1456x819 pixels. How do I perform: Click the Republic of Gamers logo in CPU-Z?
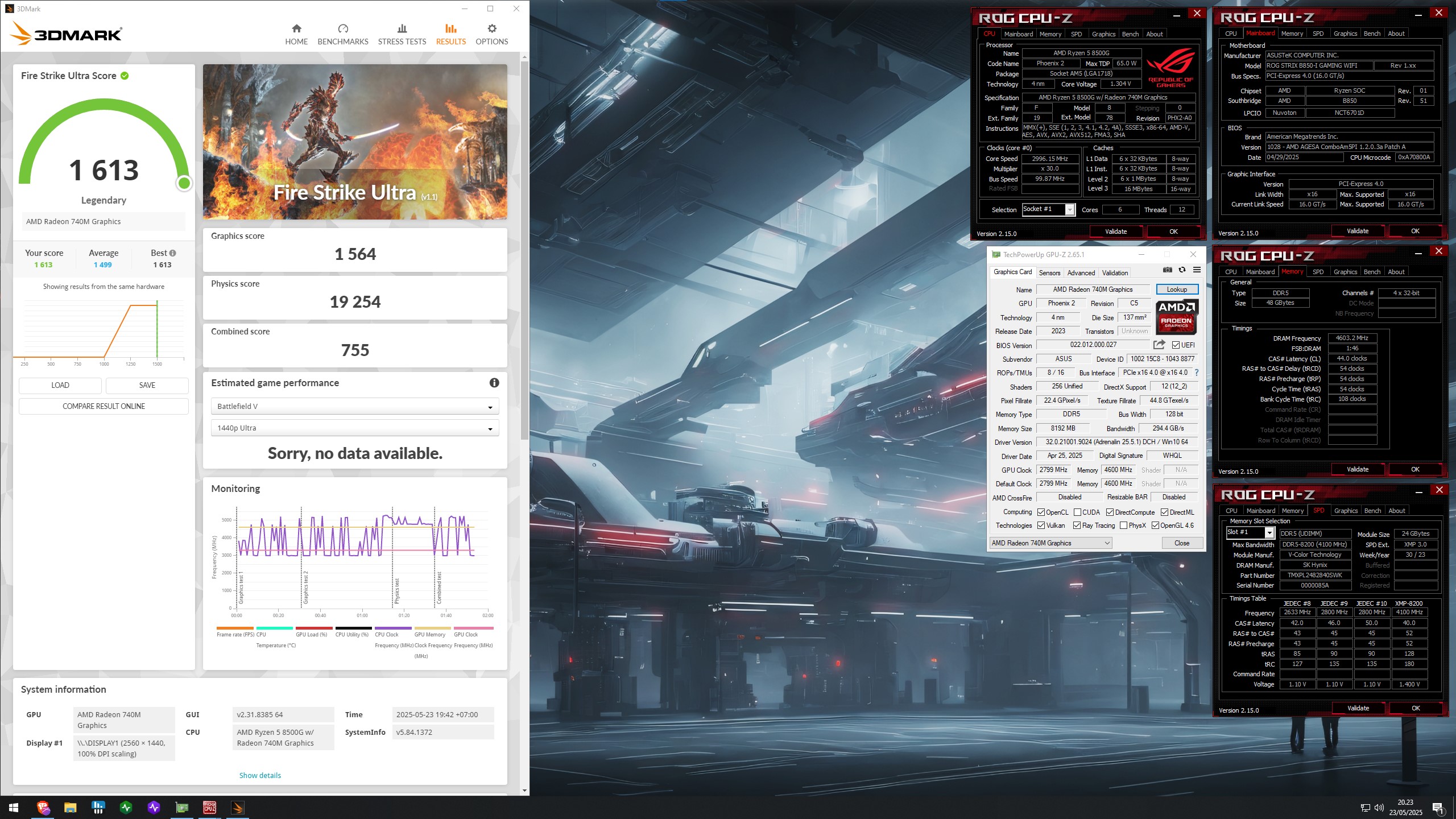pos(1170,69)
